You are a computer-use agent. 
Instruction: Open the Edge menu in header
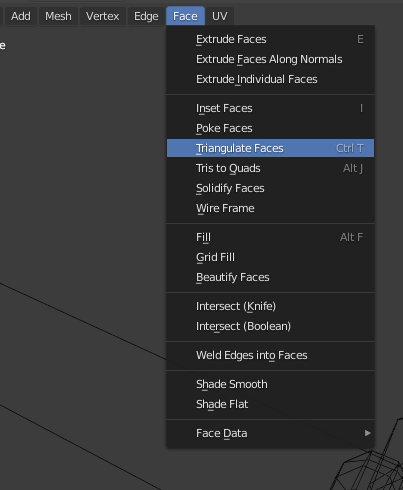tap(146, 16)
